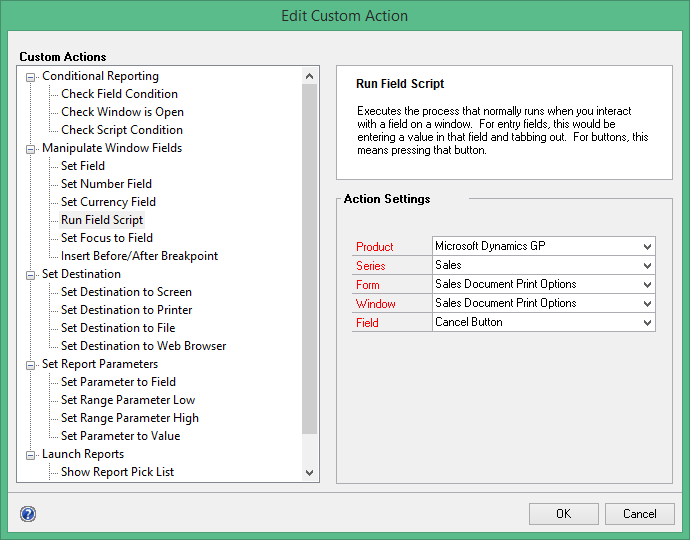
Task: Select Set Destination to Printer
Action: pyautogui.click(x=127, y=310)
